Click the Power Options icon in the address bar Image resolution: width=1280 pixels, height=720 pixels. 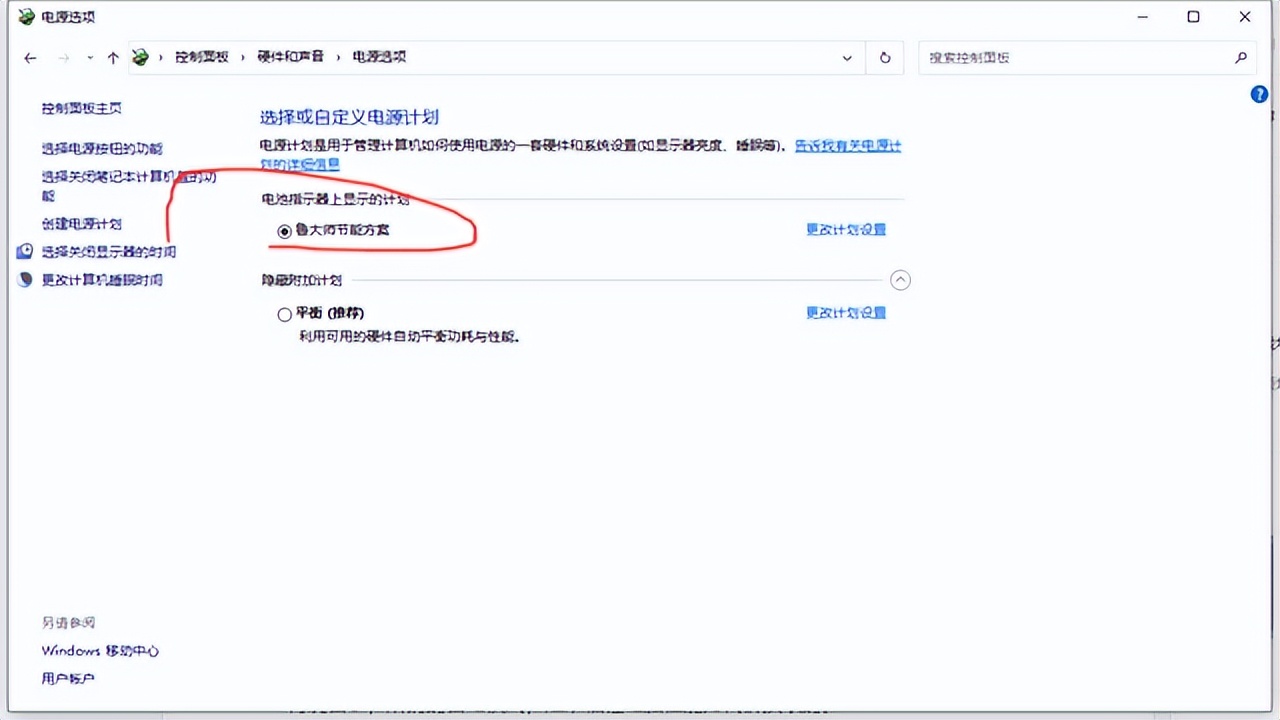pyautogui.click(x=140, y=57)
